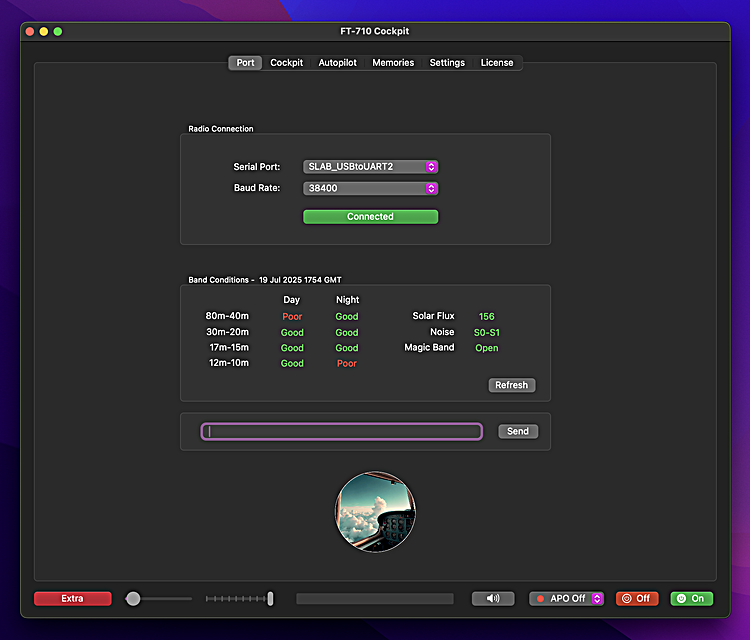Turn the radio power On
Image resolution: width=750 pixels, height=640 pixels.
(692, 598)
